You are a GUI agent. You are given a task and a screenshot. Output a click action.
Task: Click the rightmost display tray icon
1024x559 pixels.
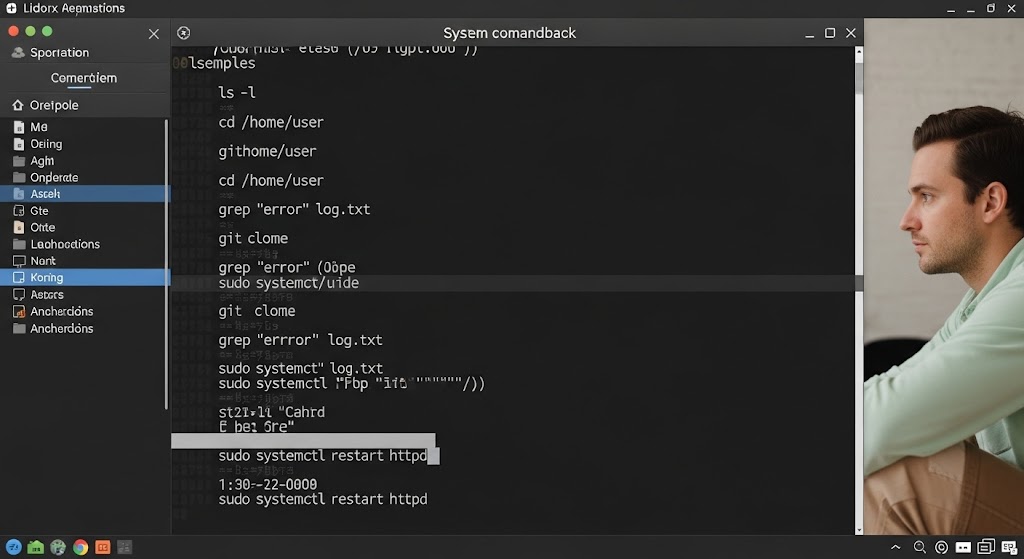click(x=1009, y=547)
